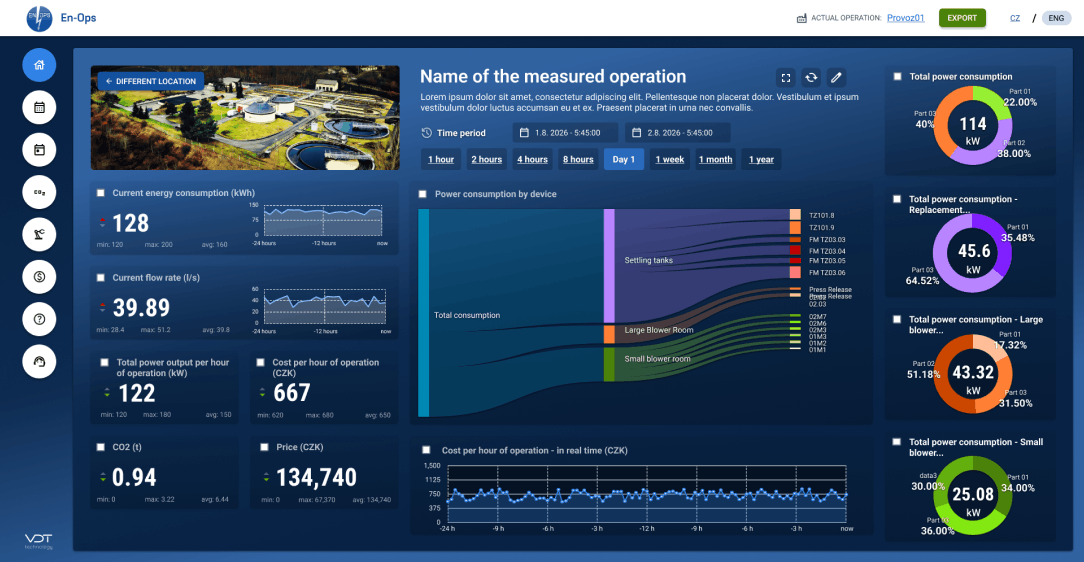Click the green EXPORT button
1084x562 pixels.
(962, 18)
